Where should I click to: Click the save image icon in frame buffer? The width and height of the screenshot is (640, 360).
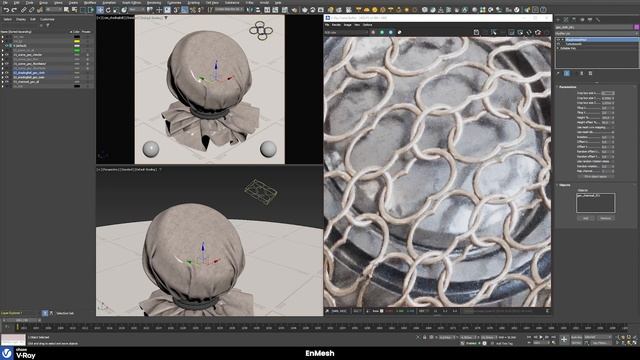[x=476, y=32]
